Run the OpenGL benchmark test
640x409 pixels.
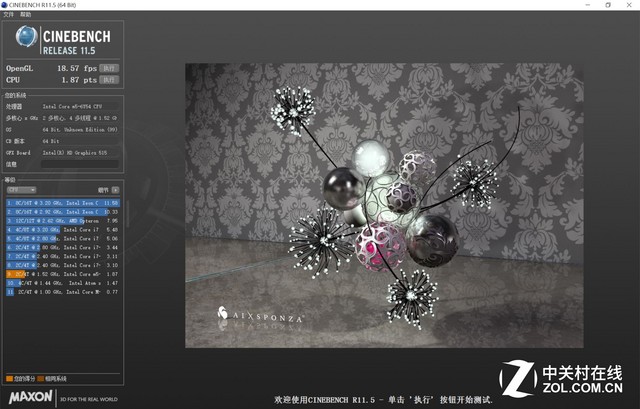point(109,68)
